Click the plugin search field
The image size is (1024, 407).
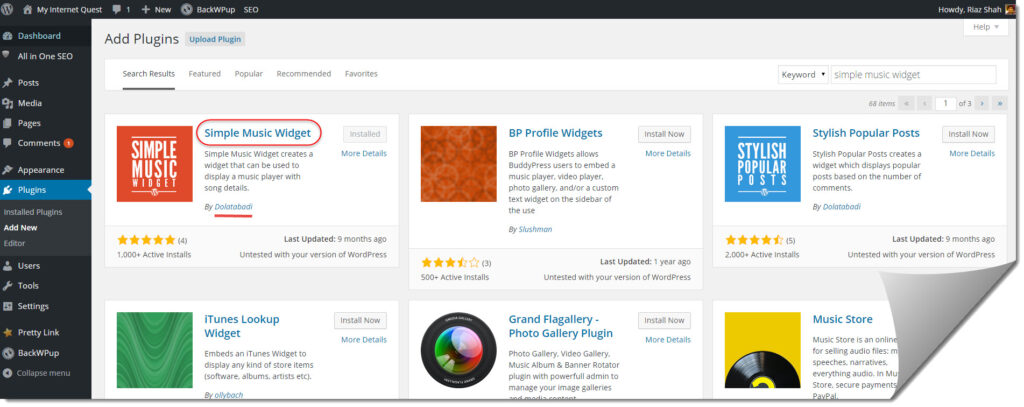coord(914,74)
